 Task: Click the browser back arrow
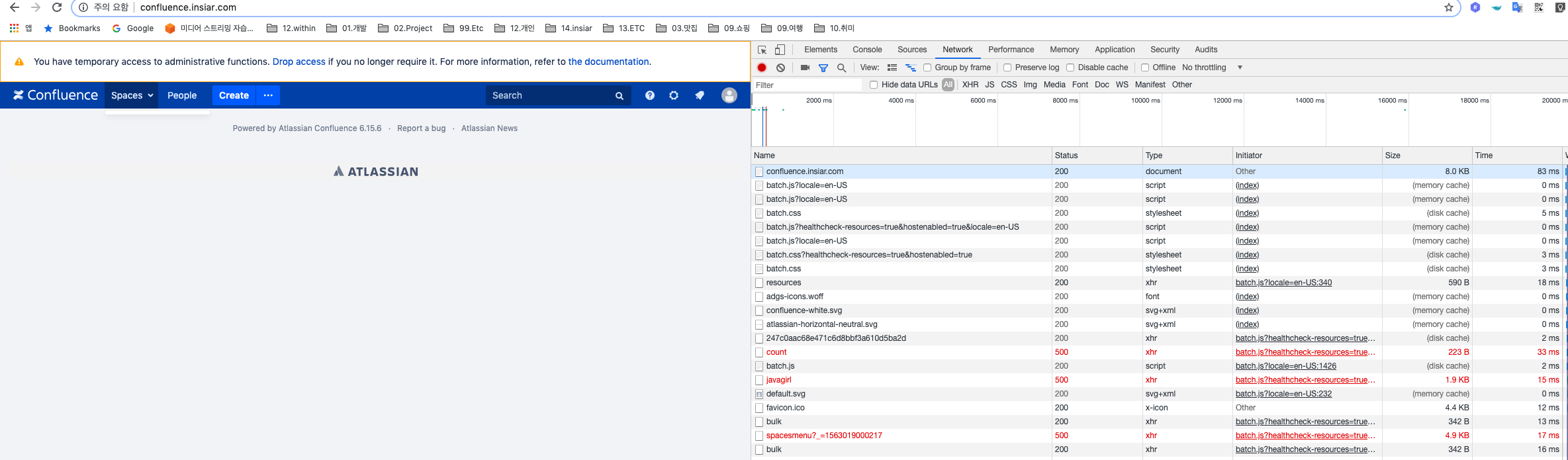[15, 7]
